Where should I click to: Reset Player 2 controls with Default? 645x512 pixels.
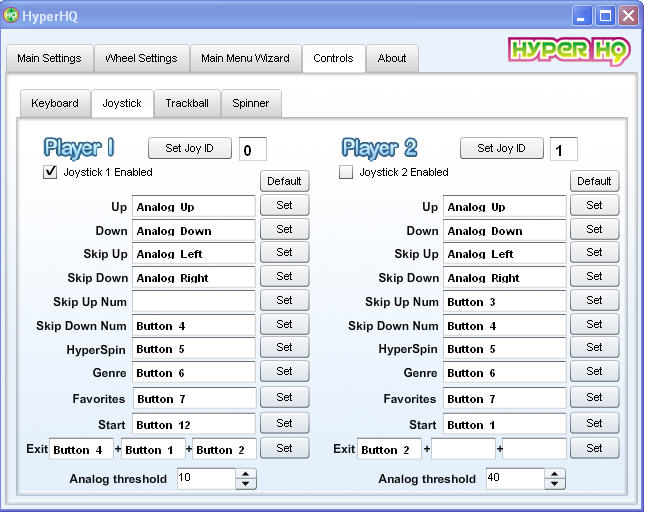pos(594,181)
